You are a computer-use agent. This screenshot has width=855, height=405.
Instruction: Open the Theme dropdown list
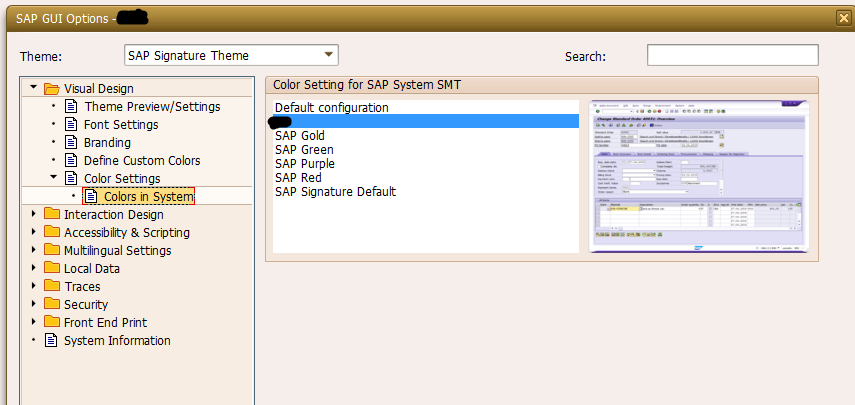329,55
